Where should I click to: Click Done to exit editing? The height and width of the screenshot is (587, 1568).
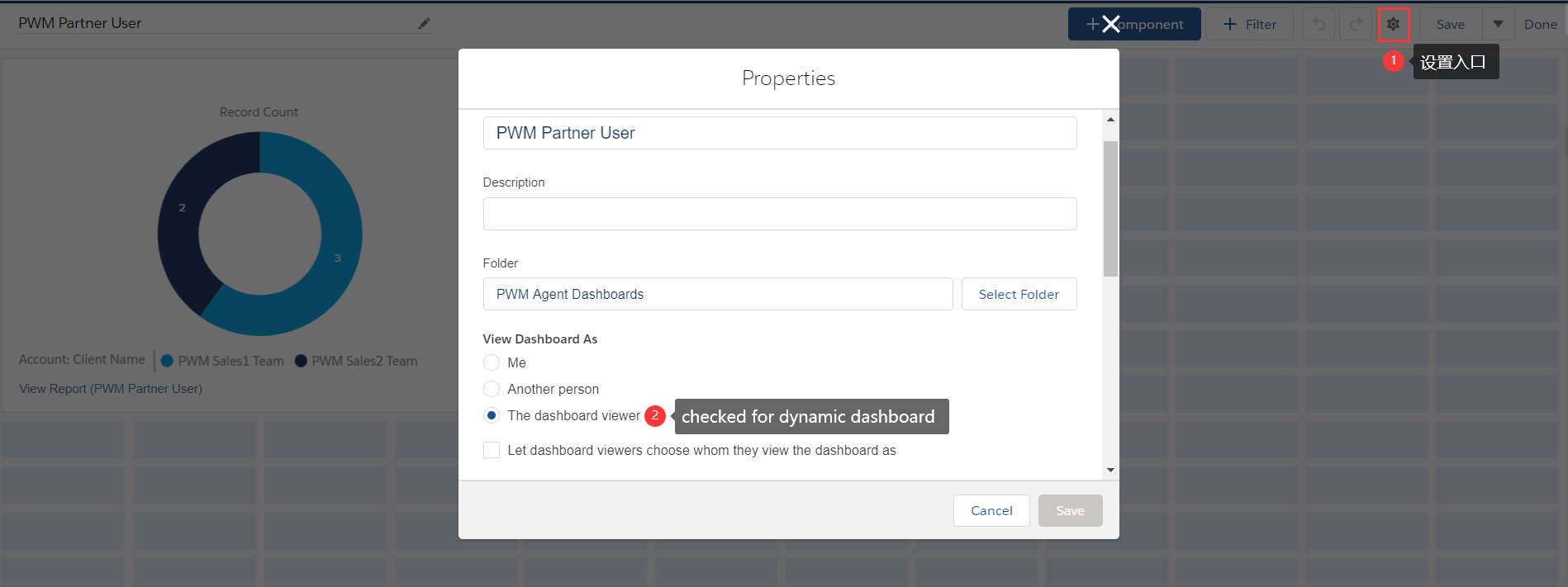[1540, 24]
